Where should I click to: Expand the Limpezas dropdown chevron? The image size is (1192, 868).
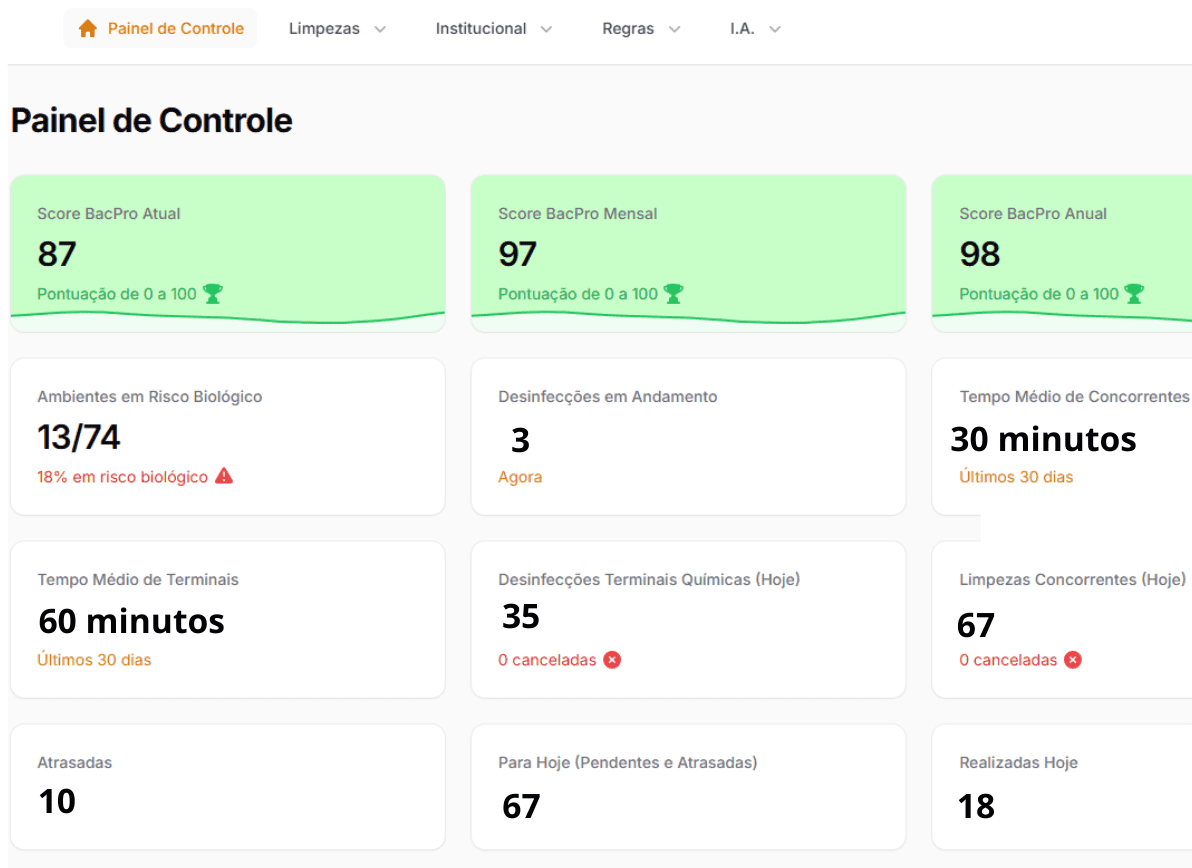[380, 30]
